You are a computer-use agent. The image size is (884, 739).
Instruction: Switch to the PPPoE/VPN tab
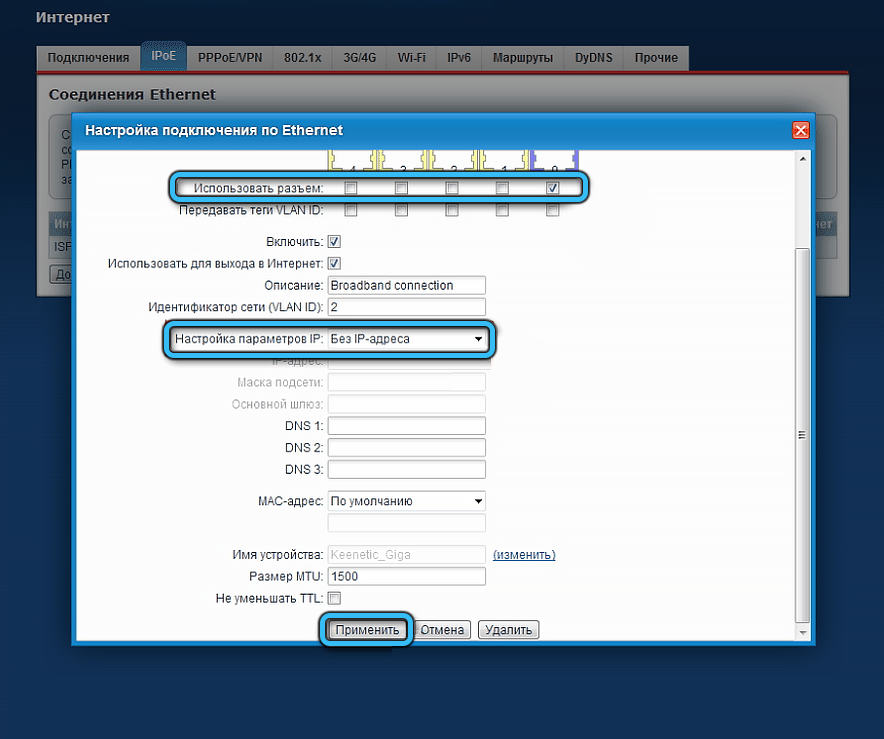pos(230,57)
